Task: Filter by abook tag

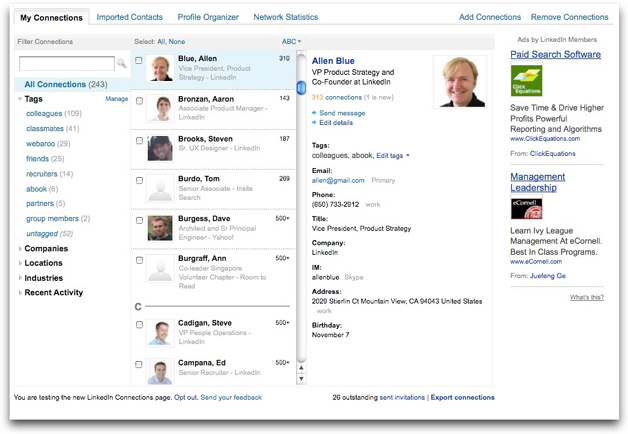Action: tap(42, 189)
